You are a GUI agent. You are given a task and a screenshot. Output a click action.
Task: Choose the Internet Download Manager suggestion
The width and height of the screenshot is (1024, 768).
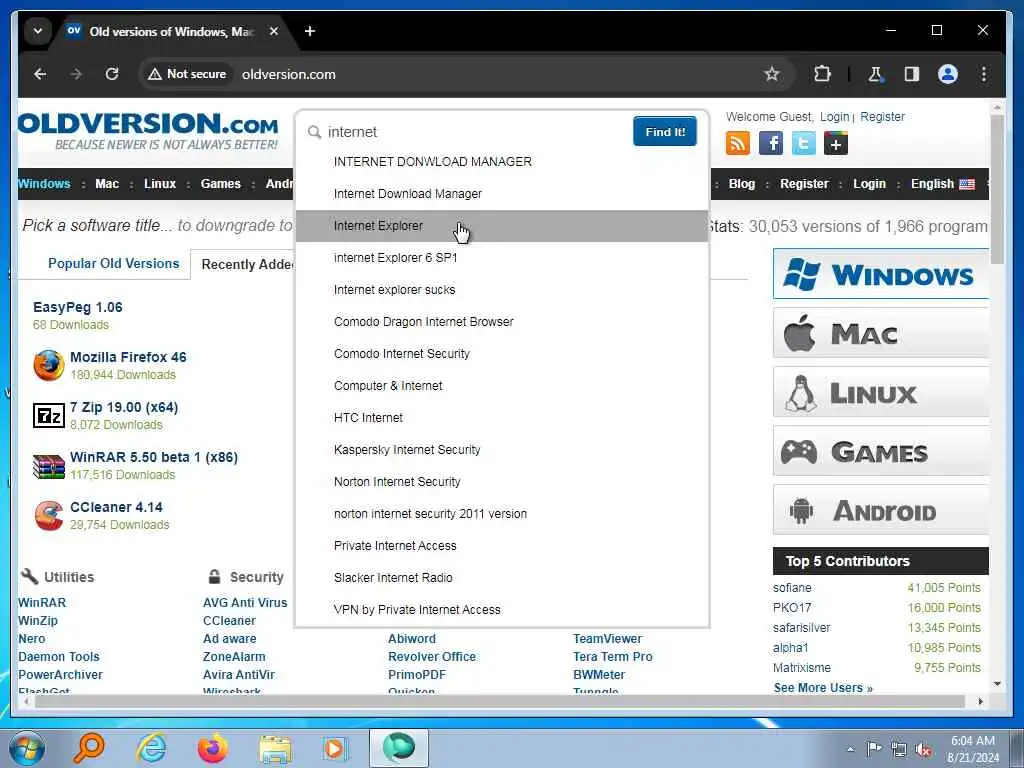(x=502, y=194)
